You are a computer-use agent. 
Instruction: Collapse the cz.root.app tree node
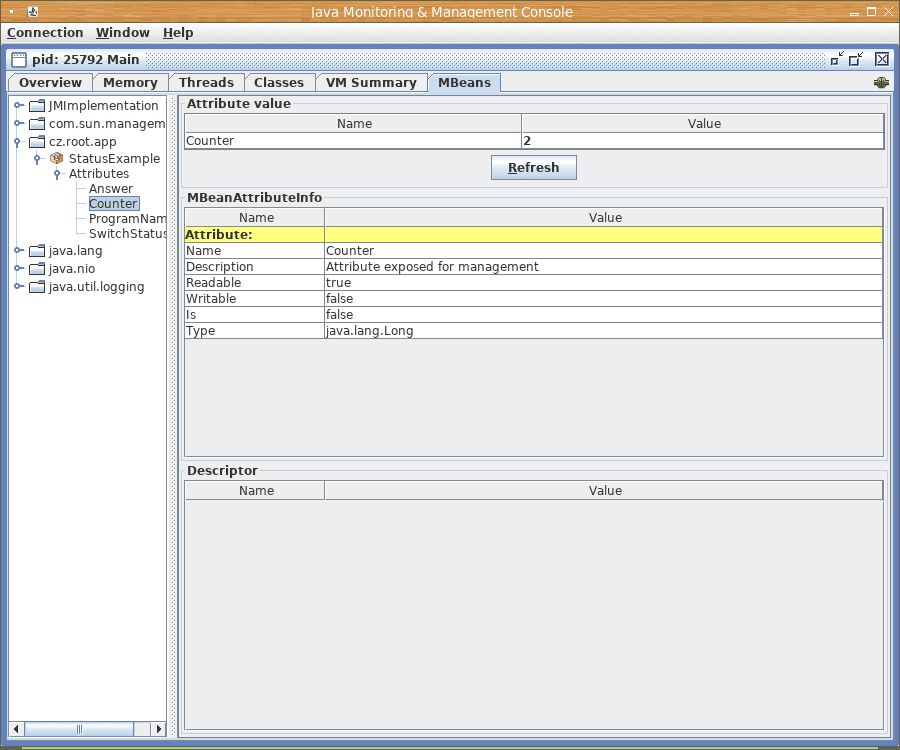pyautogui.click(x=18, y=142)
